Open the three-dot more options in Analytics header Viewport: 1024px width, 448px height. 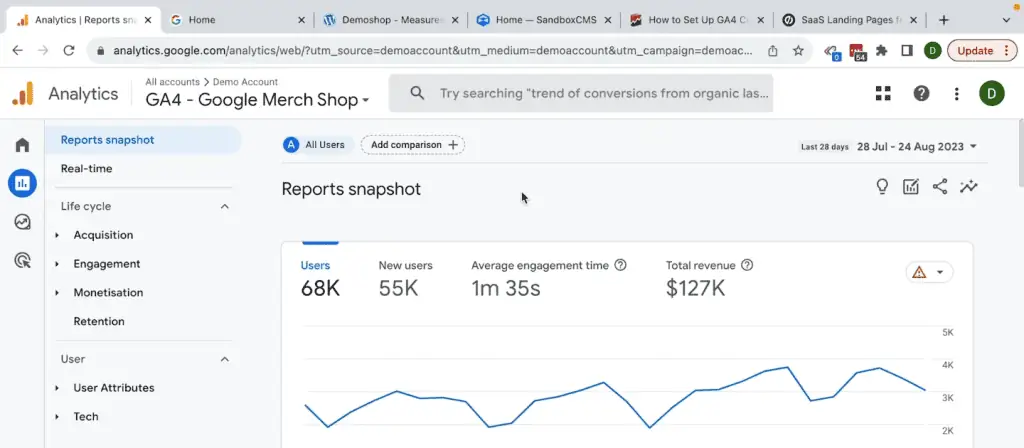[x=956, y=94]
